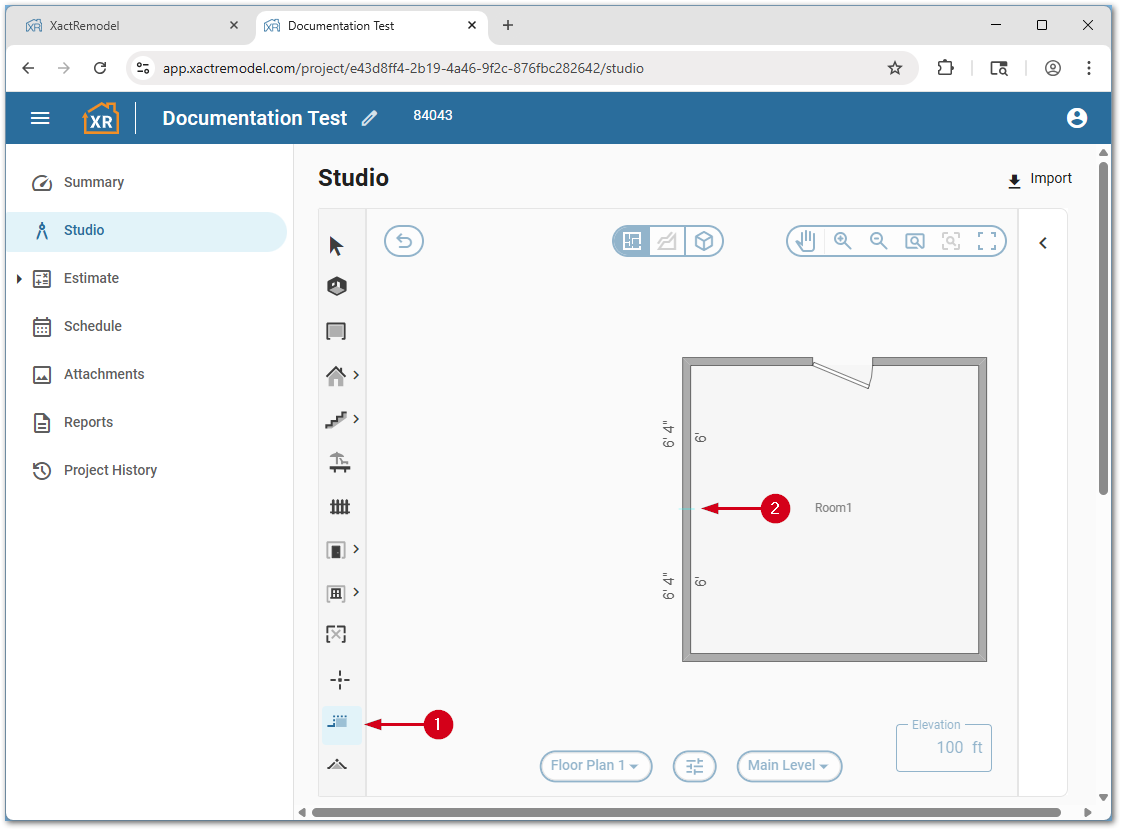Open Project History in the sidebar

(110, 470)
